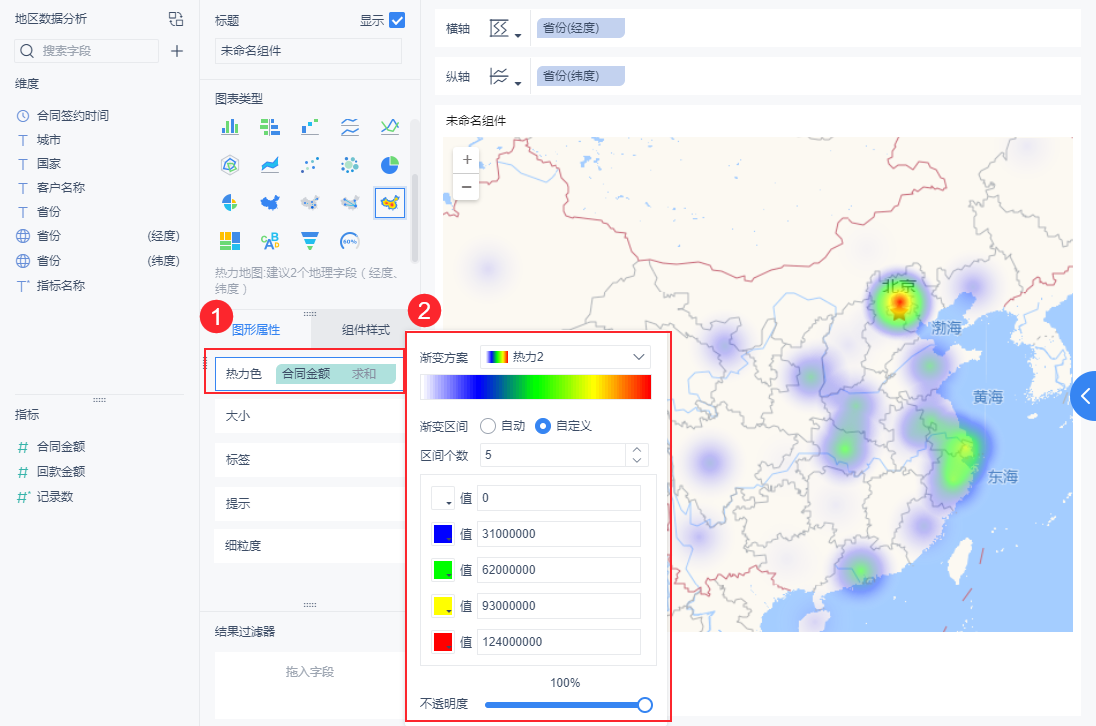Select the crossing line chart type

(389, 126)
